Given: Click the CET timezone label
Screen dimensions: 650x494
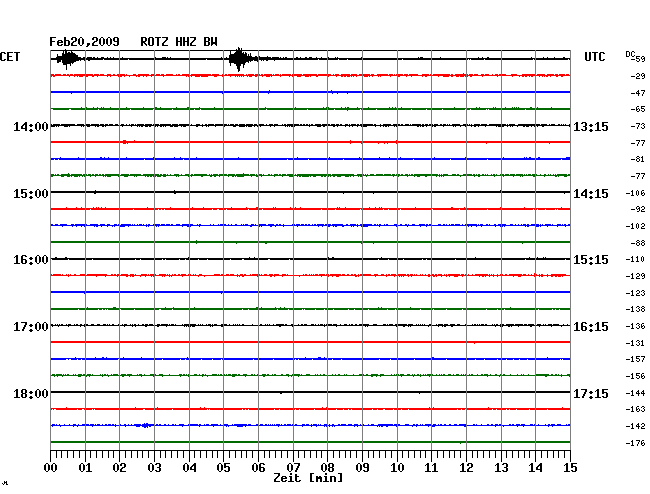Looking at the screenshot, I should 10,57.
